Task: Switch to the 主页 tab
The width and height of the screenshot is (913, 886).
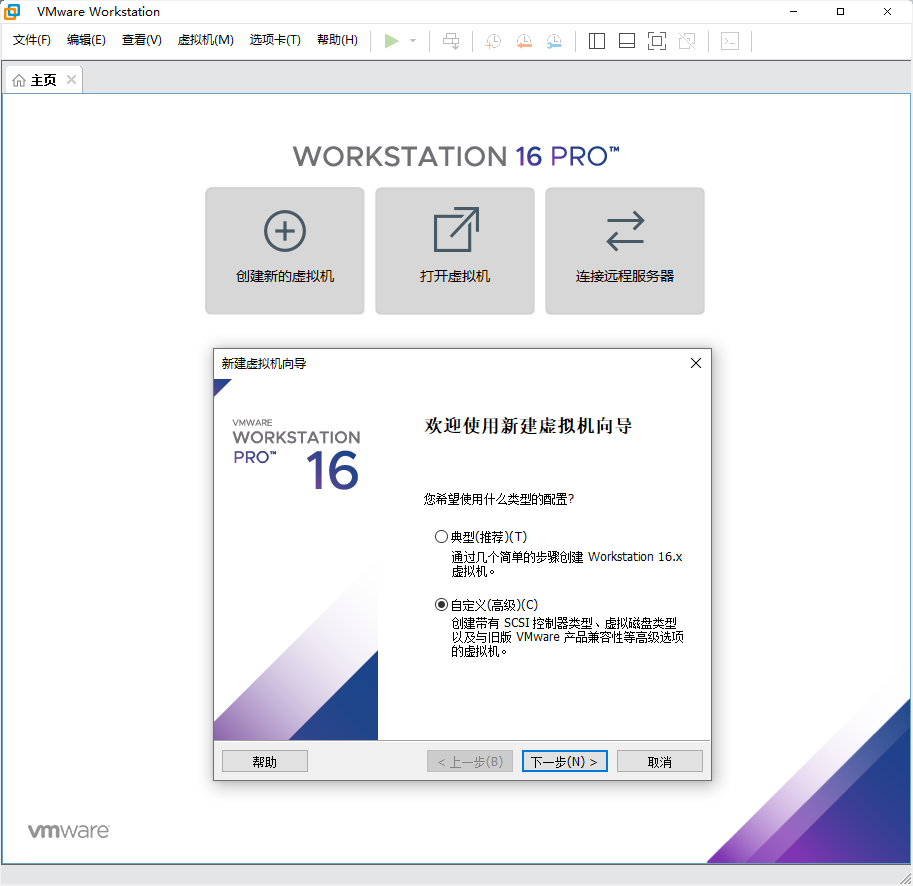Action: pos(44,80)
